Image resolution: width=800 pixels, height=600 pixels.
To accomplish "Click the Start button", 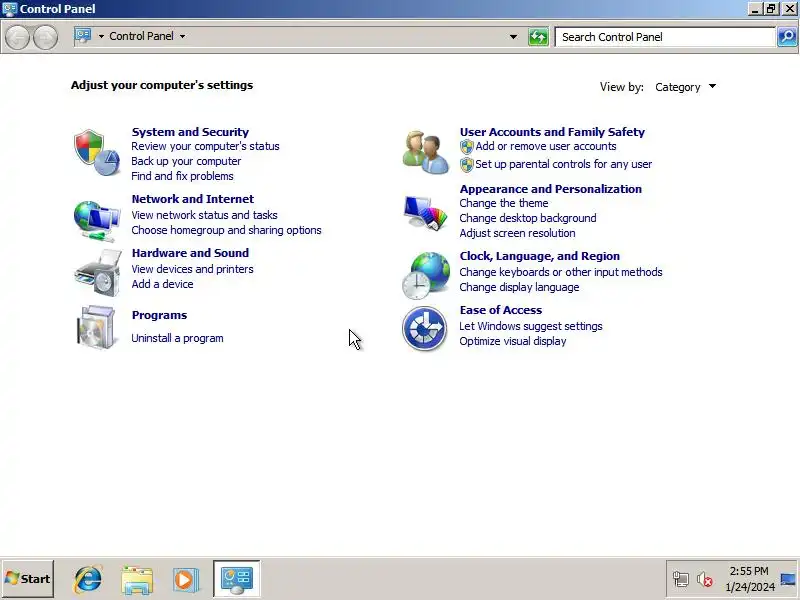I will pyautogui.click(x=28, y=579).
